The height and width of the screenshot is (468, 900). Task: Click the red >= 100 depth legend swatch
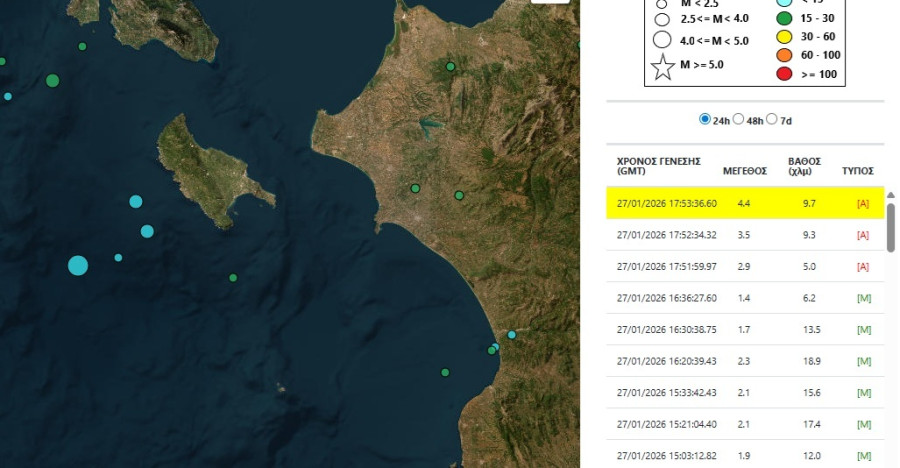(x=784, y=73)
